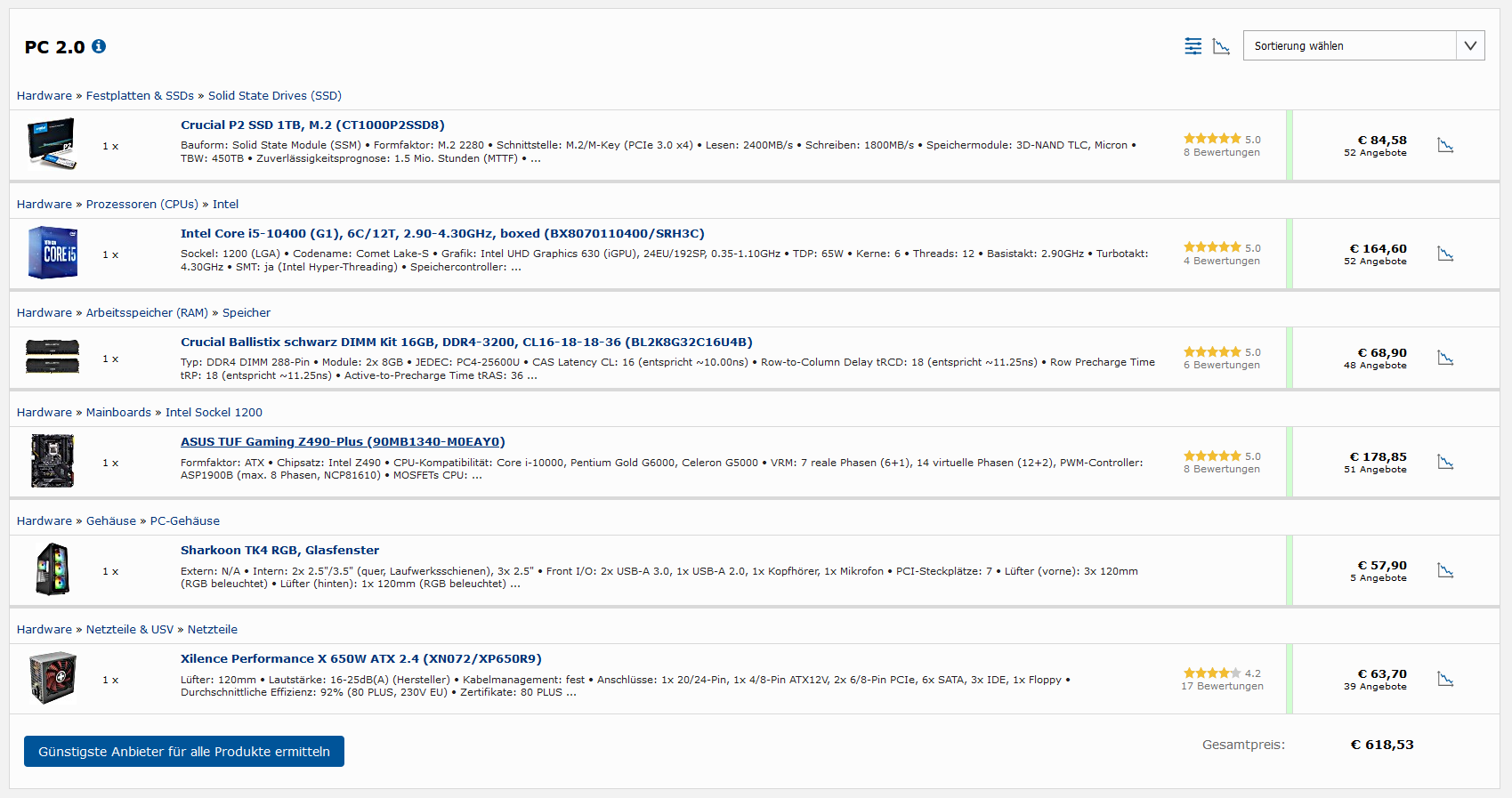1512x798 pixels.
Task: Open Crucial Ballistix schwarz DIMM Kit link
Action: pos(466,343)
